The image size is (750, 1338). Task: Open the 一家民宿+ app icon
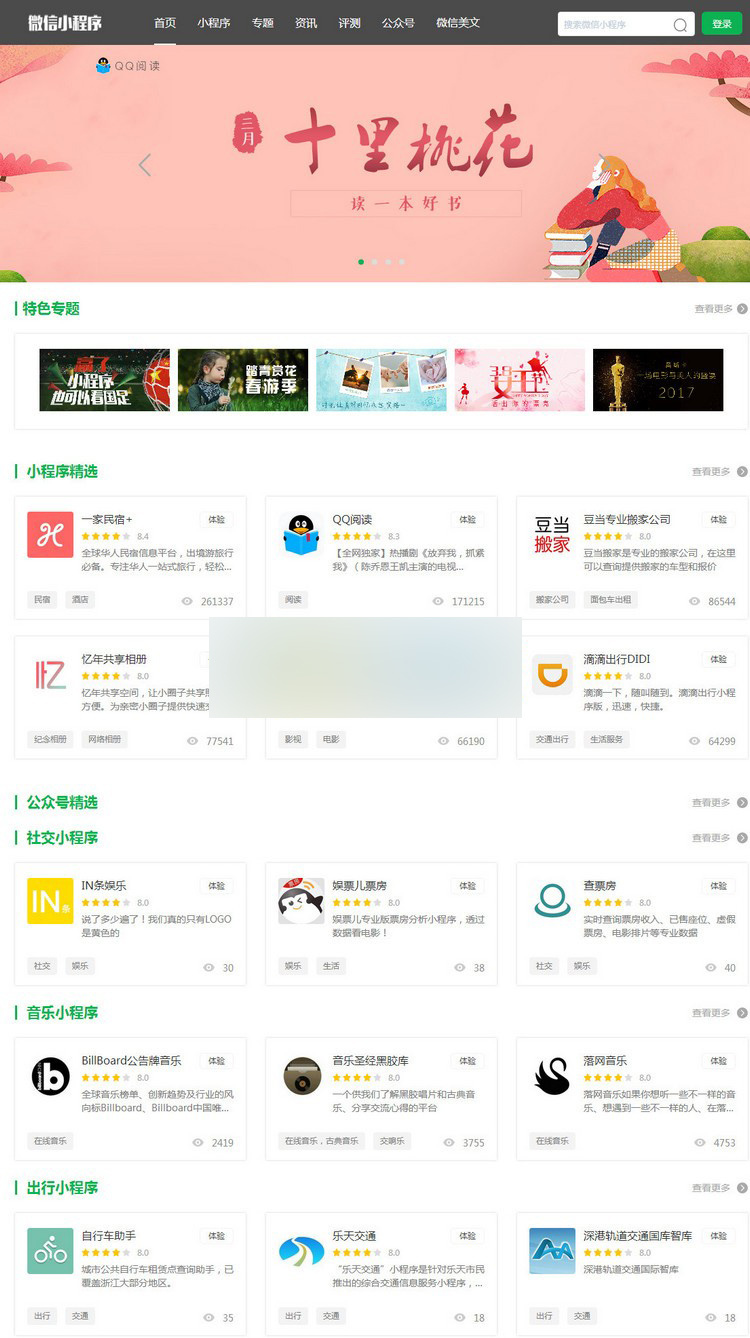50,535
